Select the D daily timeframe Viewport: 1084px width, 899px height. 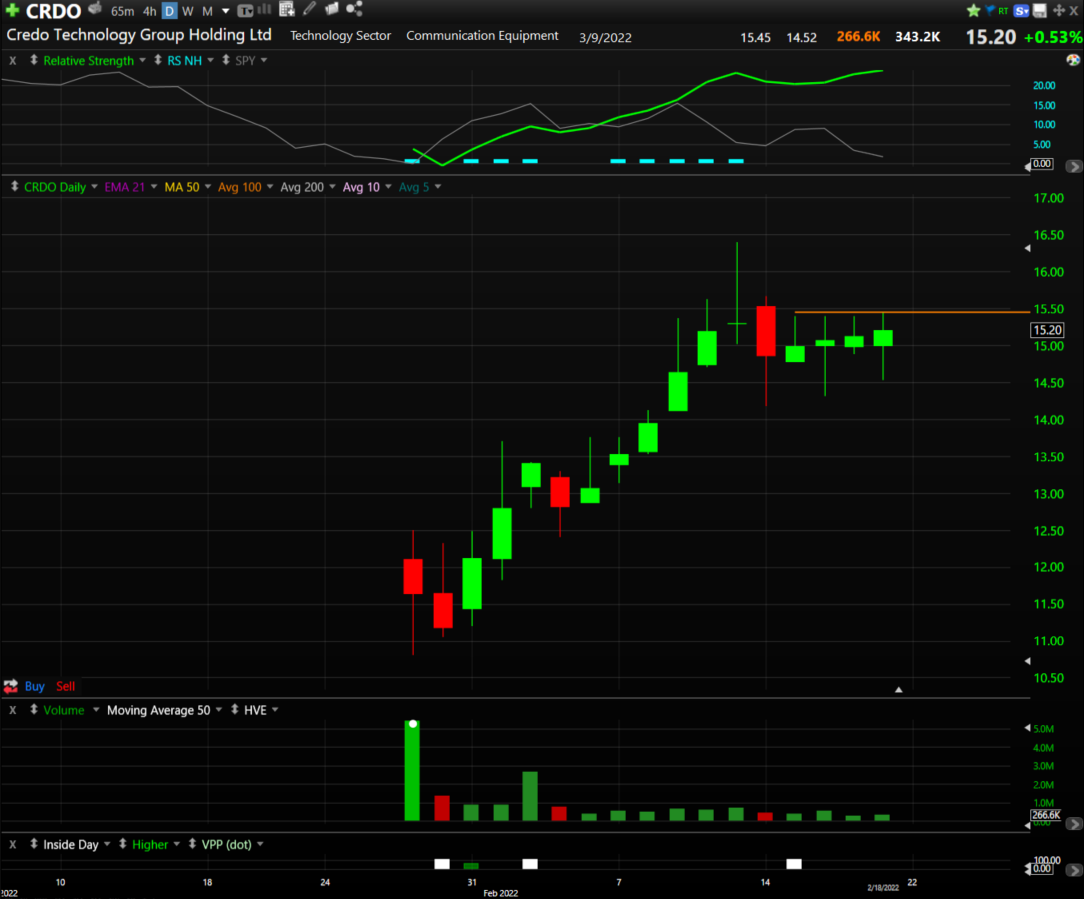169,11
